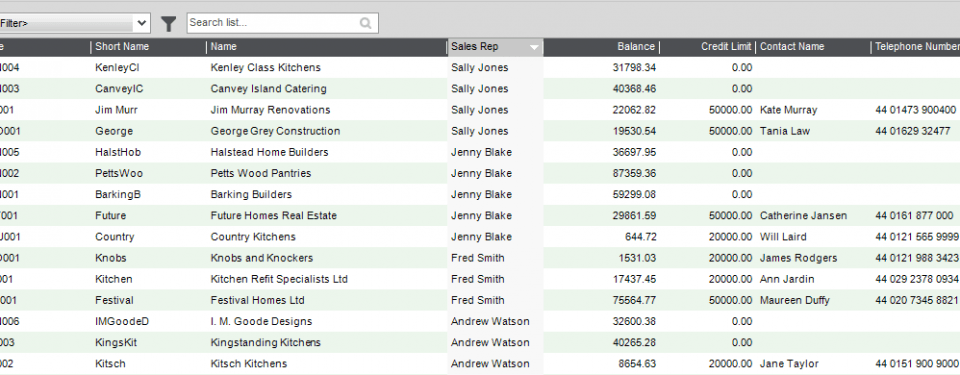The width and height of the screenshot is (960, 375).
Task: Click telephone 44 0151 900 9000
Action: click(917, 364)
